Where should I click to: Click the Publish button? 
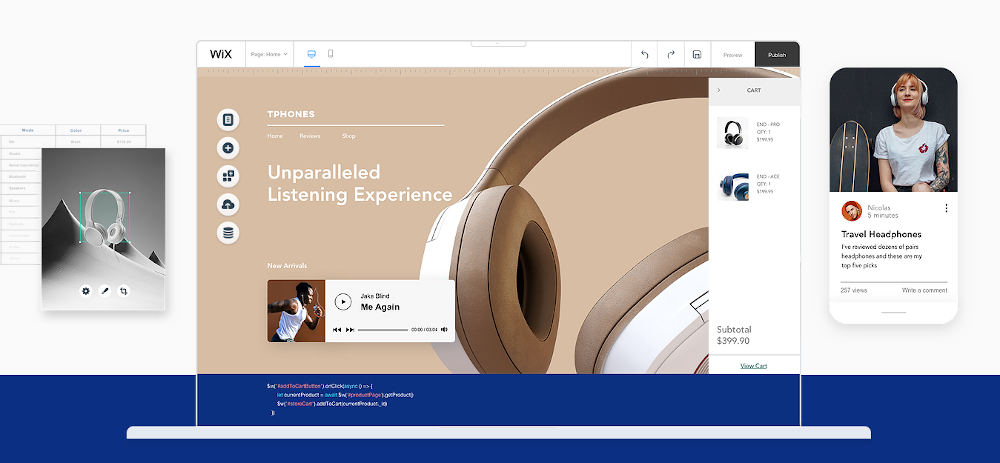[x=776, y=55]
